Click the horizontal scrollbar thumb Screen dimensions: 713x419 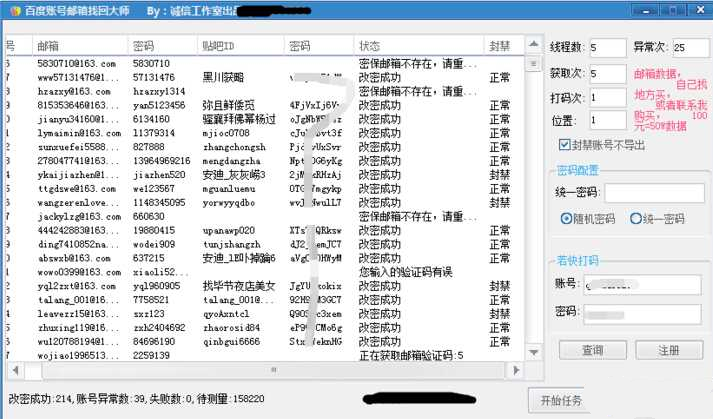coord(273,370)
